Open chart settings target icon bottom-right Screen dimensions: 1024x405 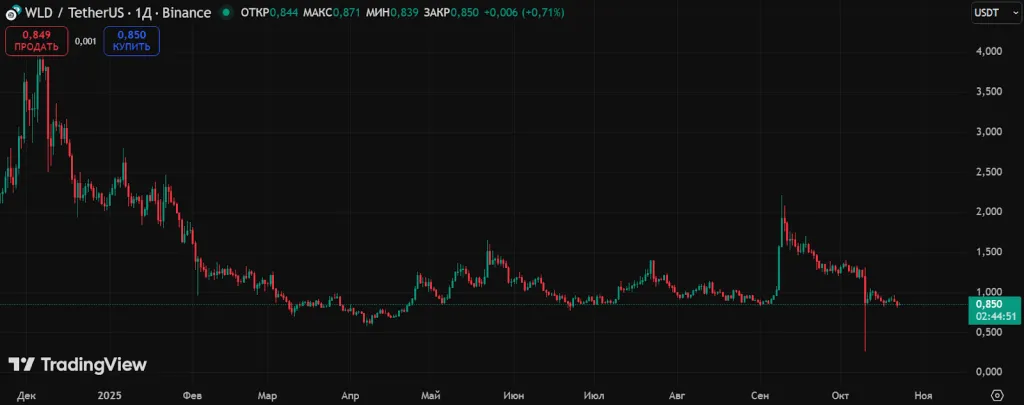(996, 394)
